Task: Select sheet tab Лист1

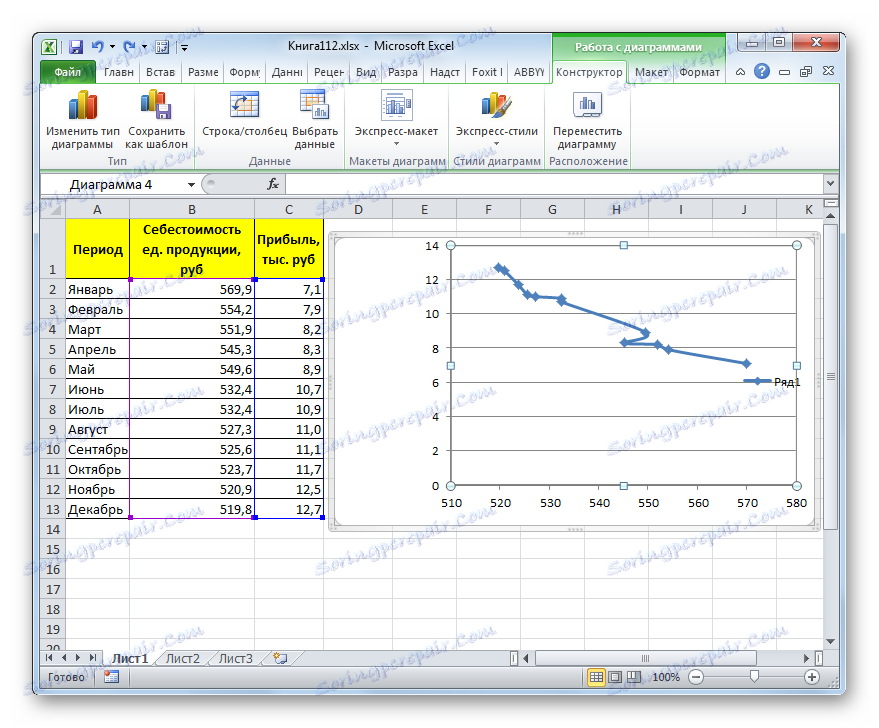Action: click(x=129, y=659)
